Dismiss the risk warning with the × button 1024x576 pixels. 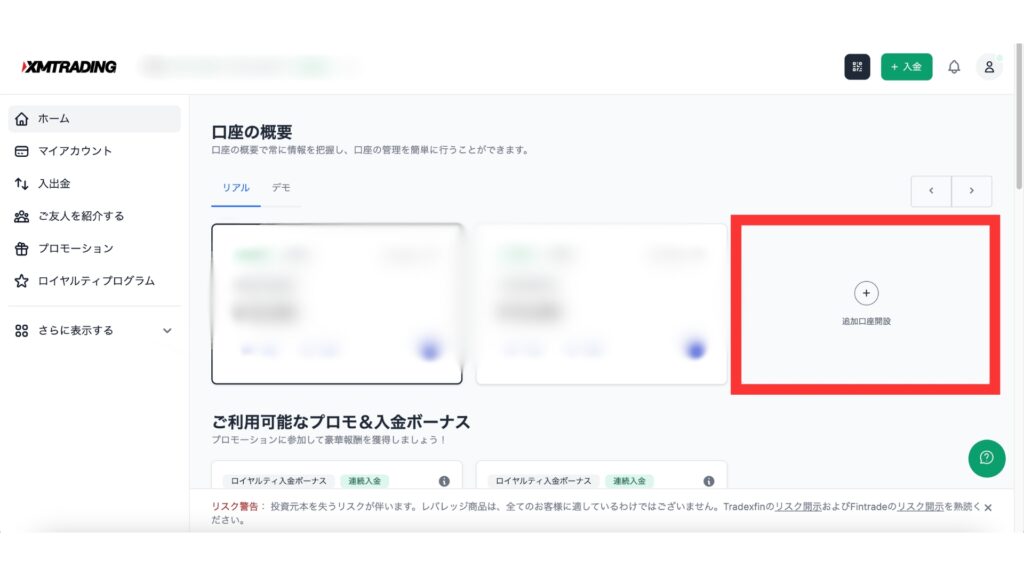(x=987, y=507)
